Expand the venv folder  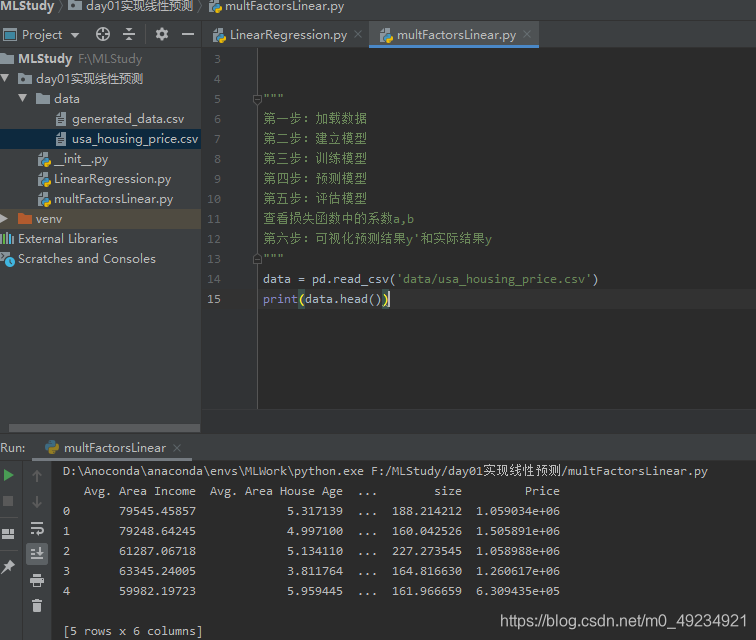[4, 218]
